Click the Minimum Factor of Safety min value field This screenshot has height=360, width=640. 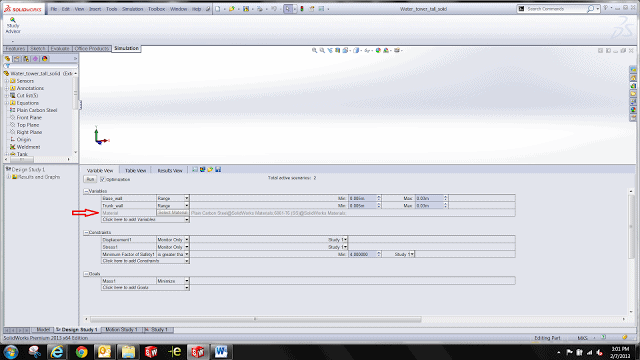point(364,254)
